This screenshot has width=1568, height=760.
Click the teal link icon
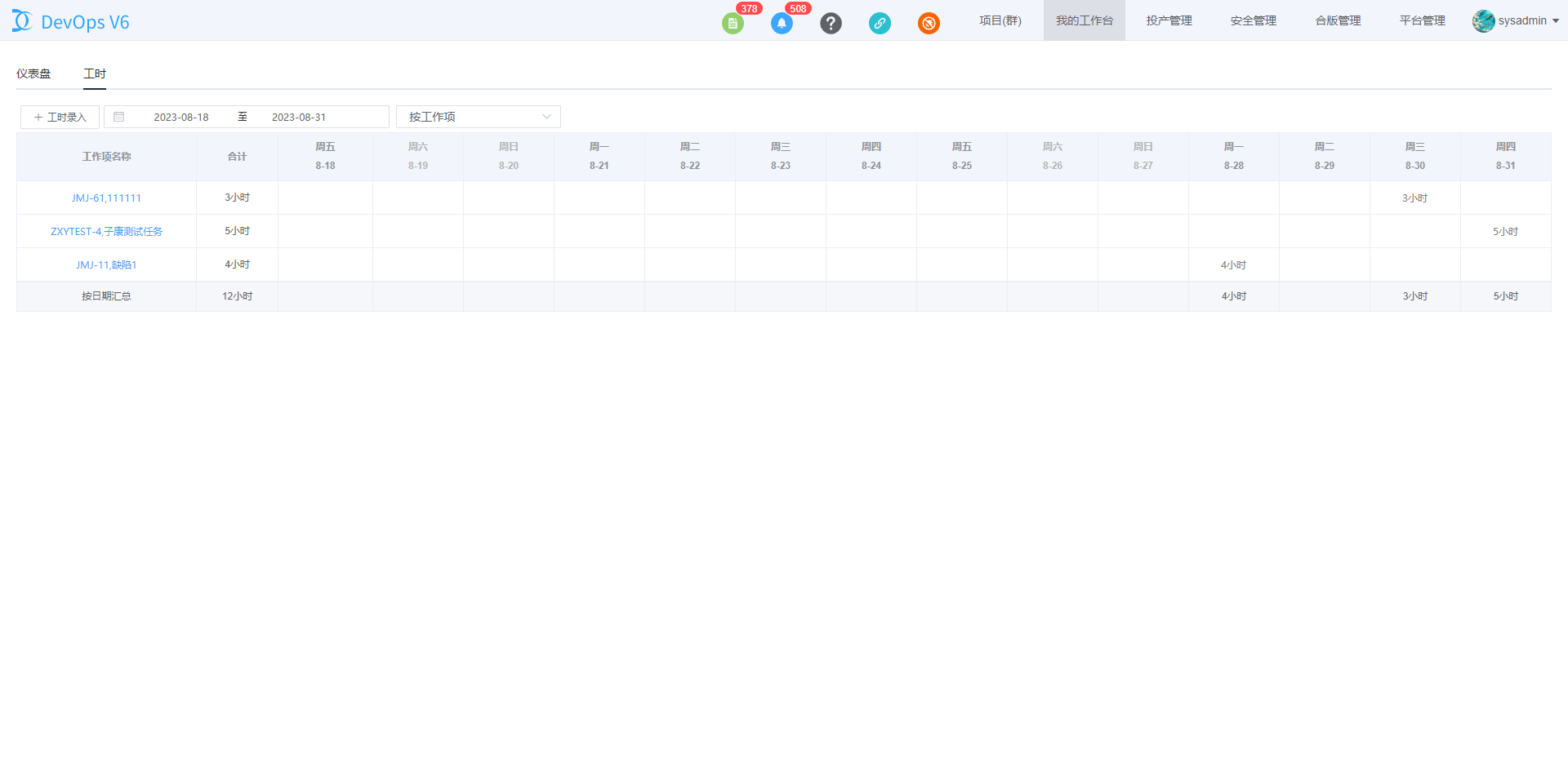[x=880, y=24]
